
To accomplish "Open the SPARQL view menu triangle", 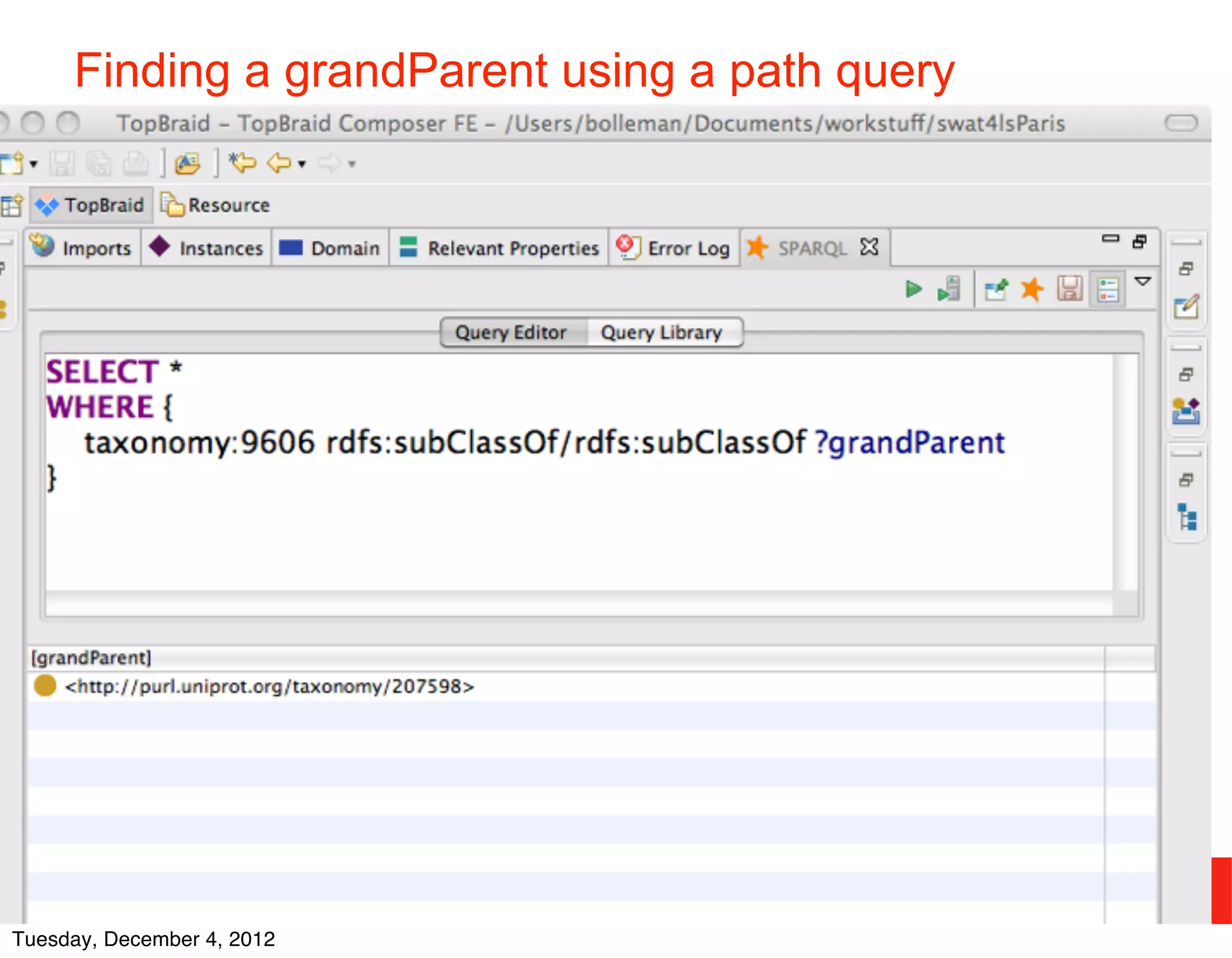I will tap(1143, 281).
